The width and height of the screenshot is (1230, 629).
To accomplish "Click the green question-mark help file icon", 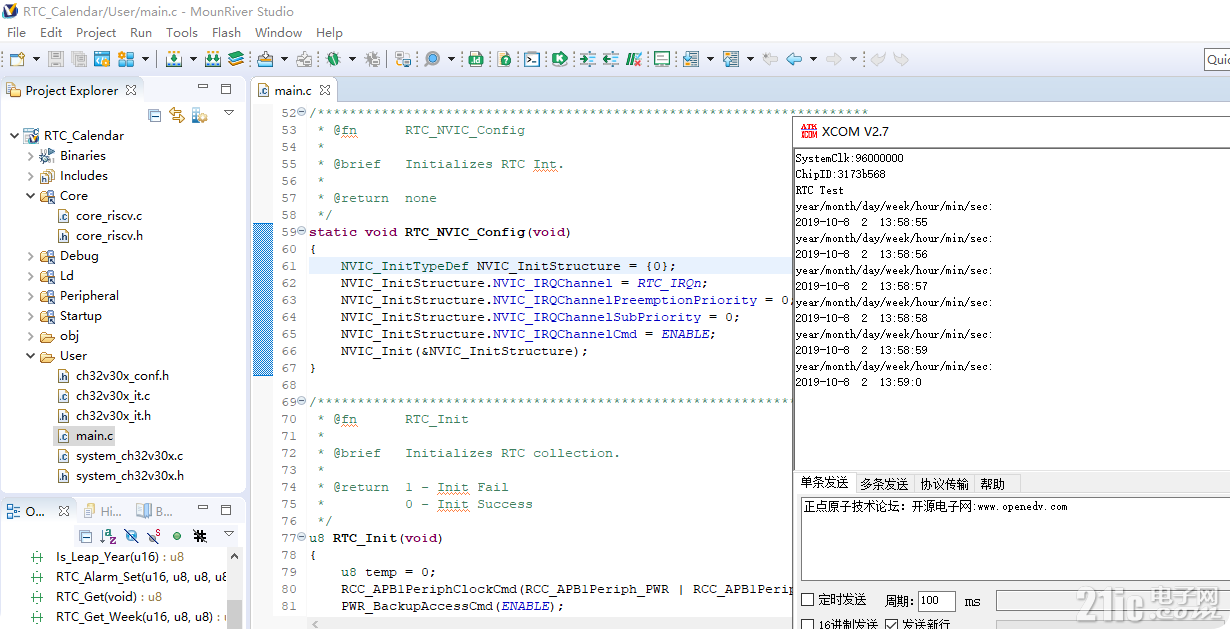I will 505,59.
